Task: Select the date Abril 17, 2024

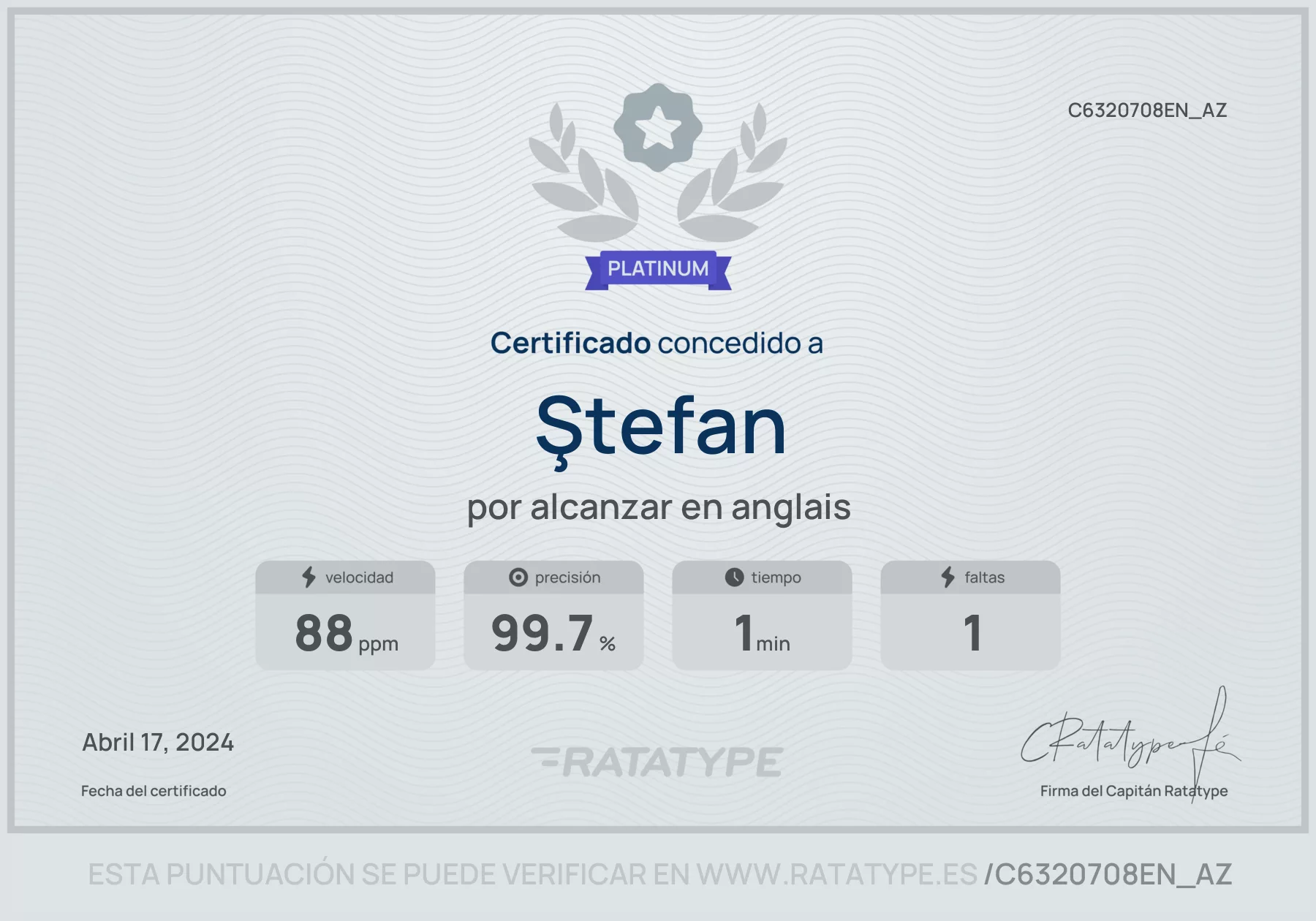Action: (158, 743)
